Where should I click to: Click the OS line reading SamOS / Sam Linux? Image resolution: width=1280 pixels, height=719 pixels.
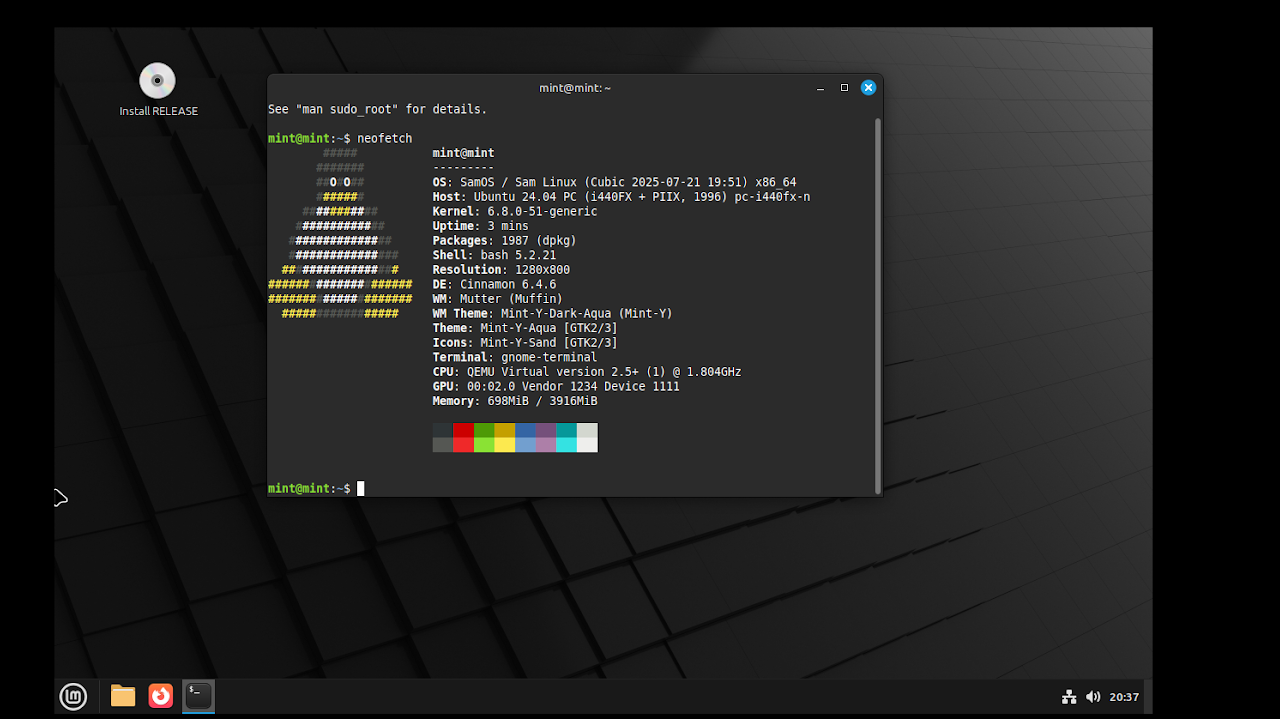pos(614,182)
